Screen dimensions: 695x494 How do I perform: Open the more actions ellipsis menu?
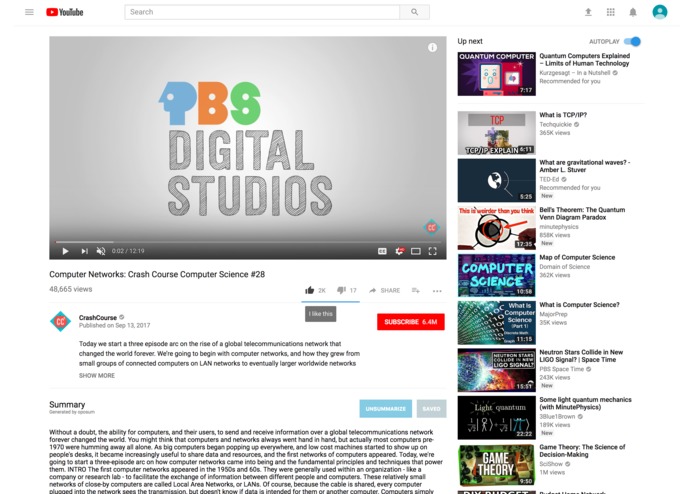(437, 291)
